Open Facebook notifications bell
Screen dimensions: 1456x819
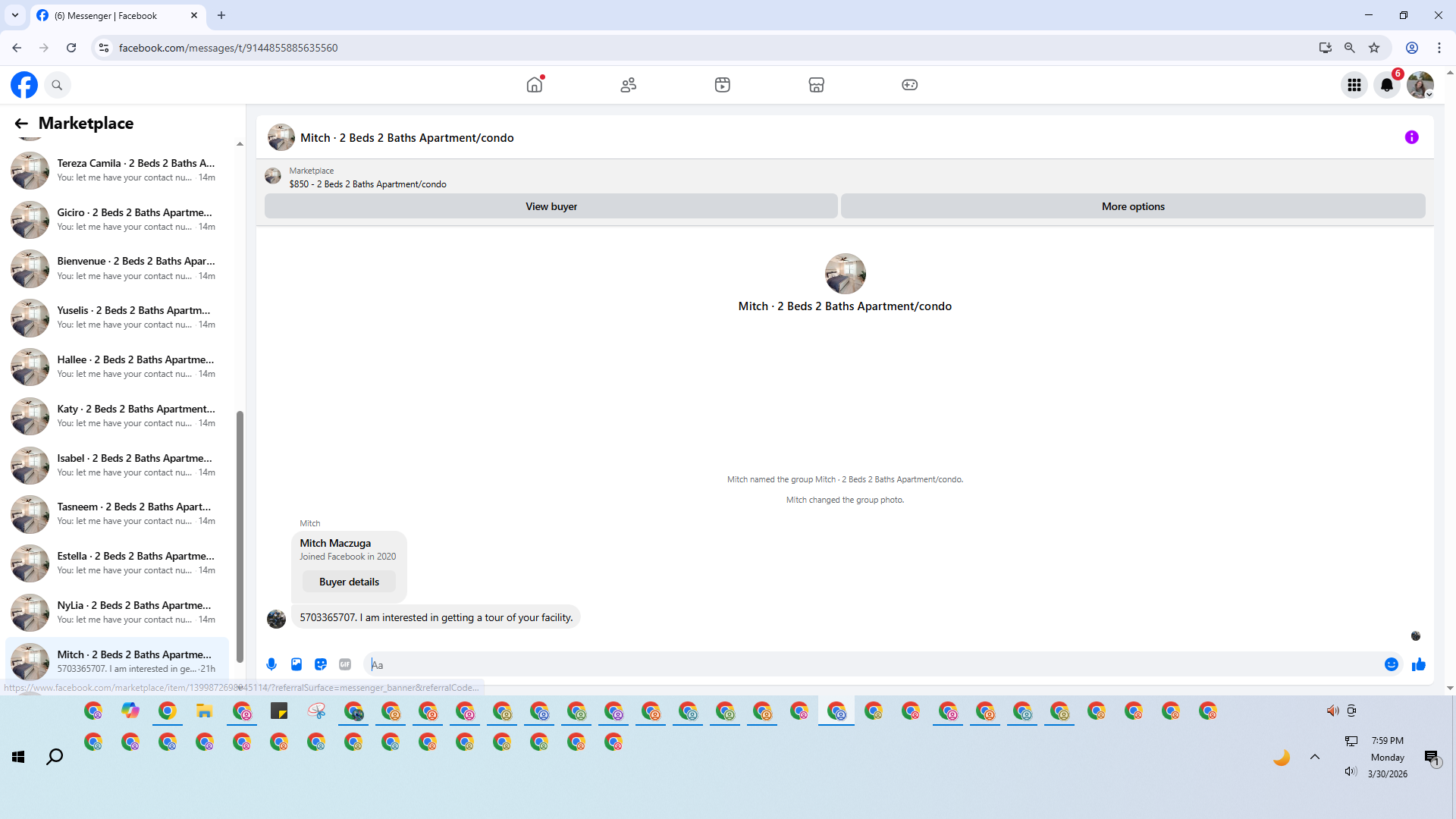[1387, 85]
